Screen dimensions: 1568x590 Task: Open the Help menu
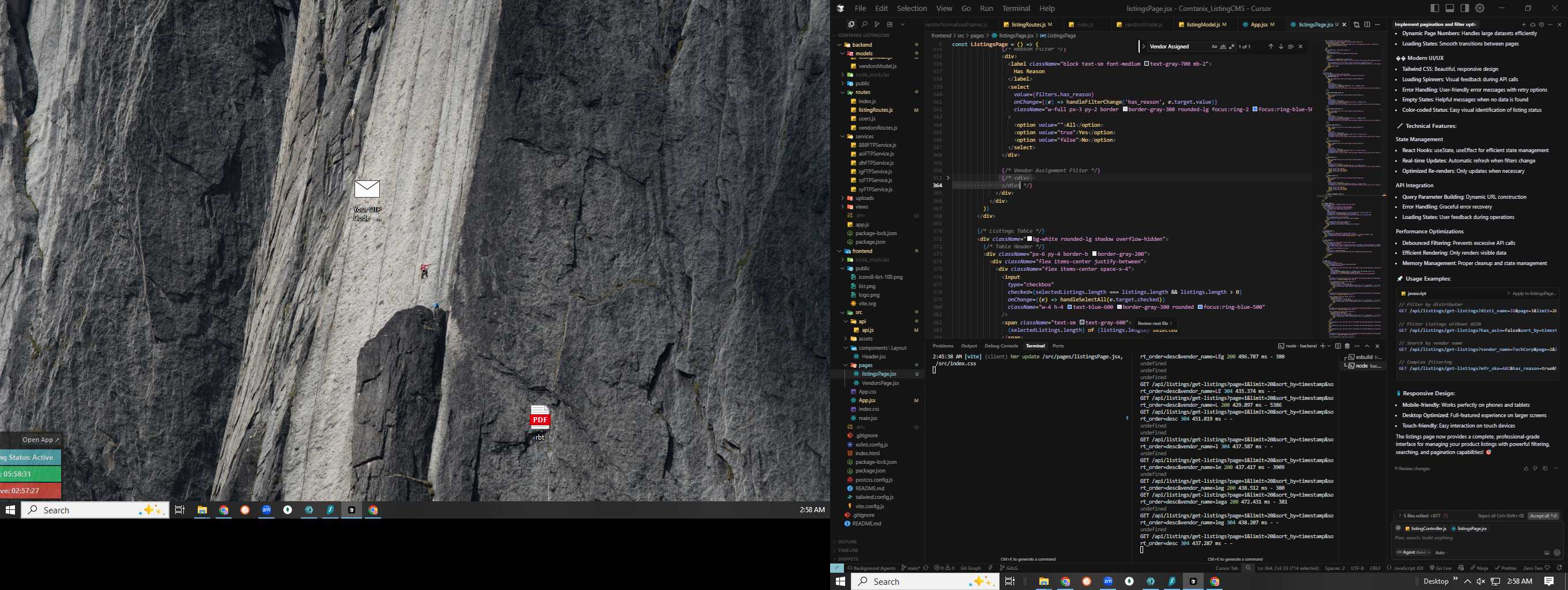pyautogui.click(x=1047, y=8)
